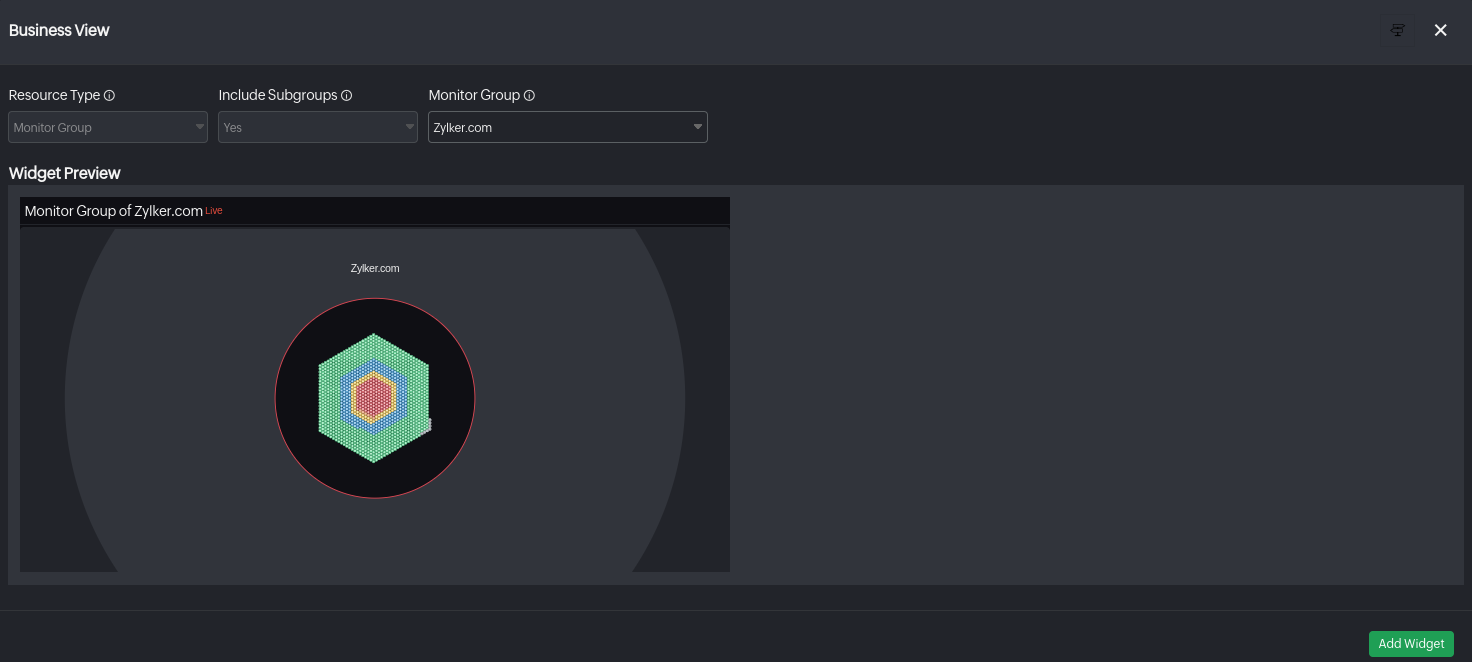Click the gray monitor cells at hexagon edge

(x=429, y=425)
